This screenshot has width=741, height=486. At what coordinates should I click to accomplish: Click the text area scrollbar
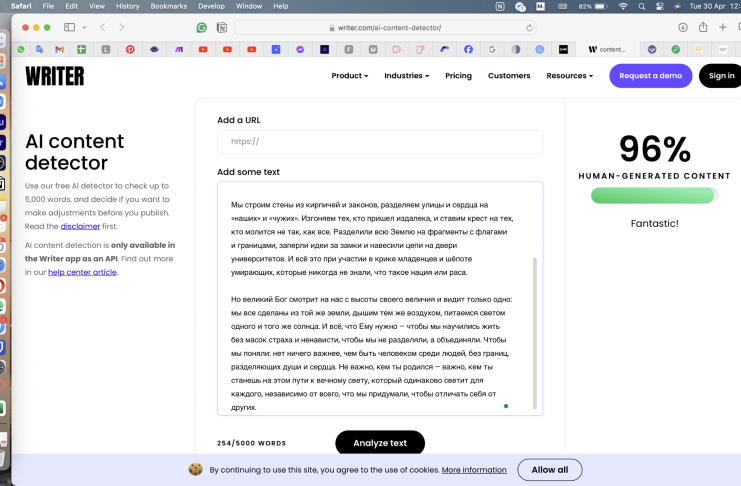pos(535,333)
